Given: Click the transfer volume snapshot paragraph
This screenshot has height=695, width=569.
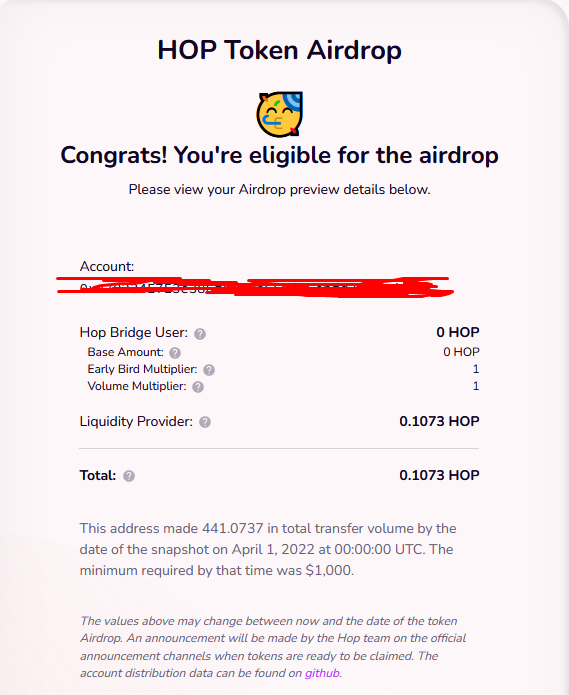Looking at the screenshot, I should [x=268, y=549].
